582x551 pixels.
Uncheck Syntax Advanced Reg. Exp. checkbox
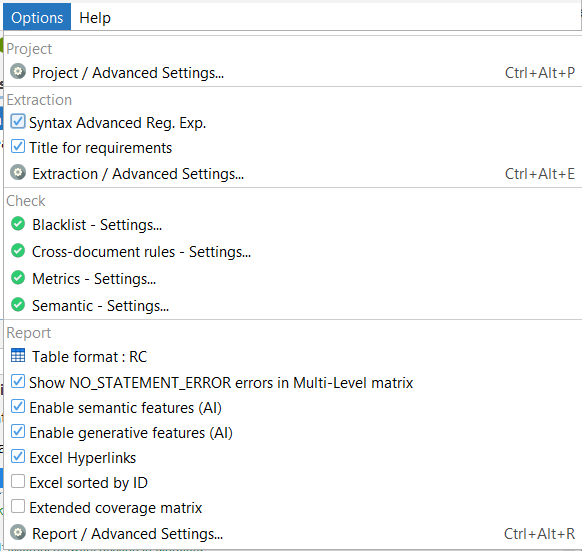pos(18,121)
